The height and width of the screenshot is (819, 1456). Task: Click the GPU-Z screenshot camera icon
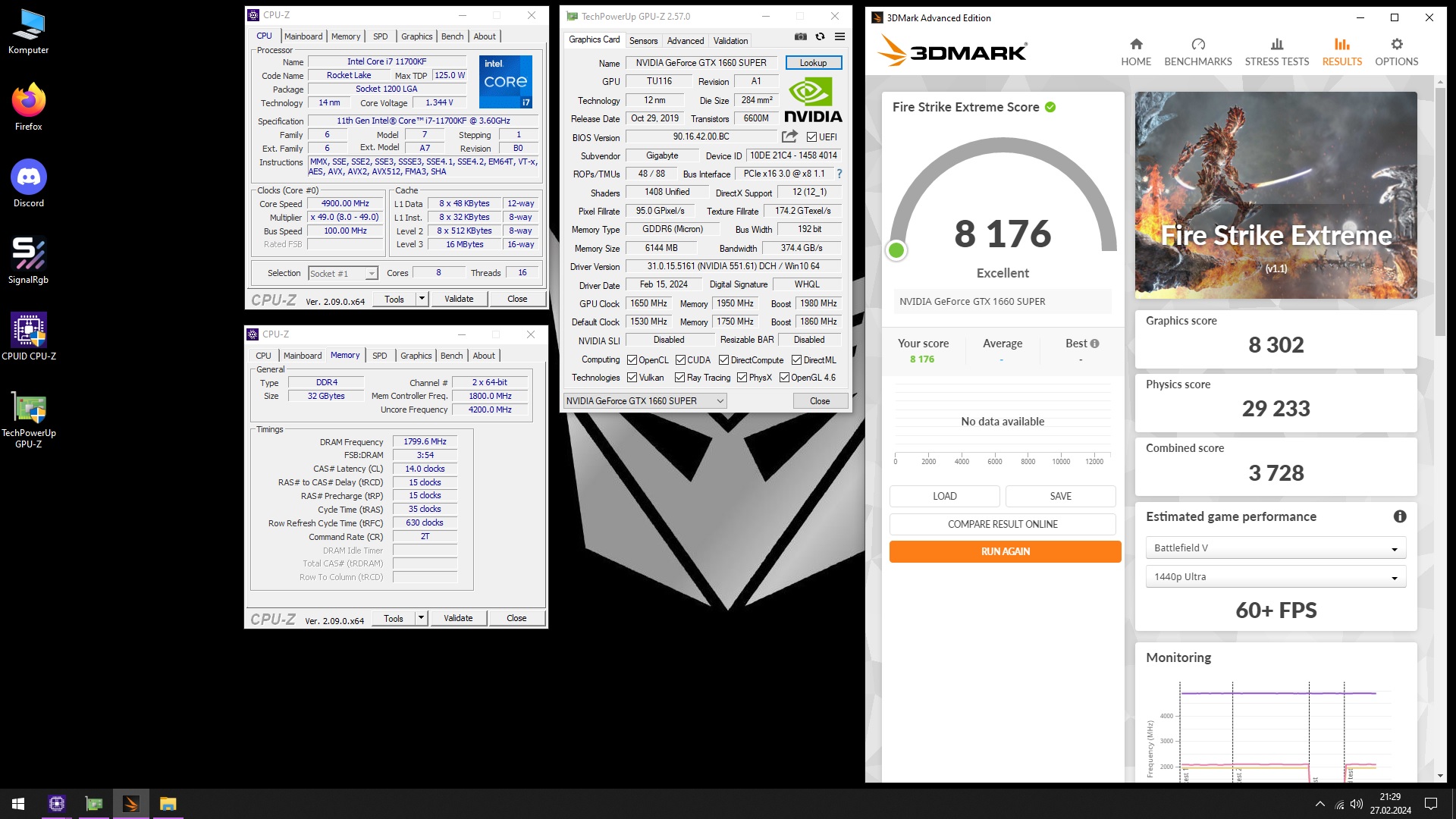click(800, 36)
